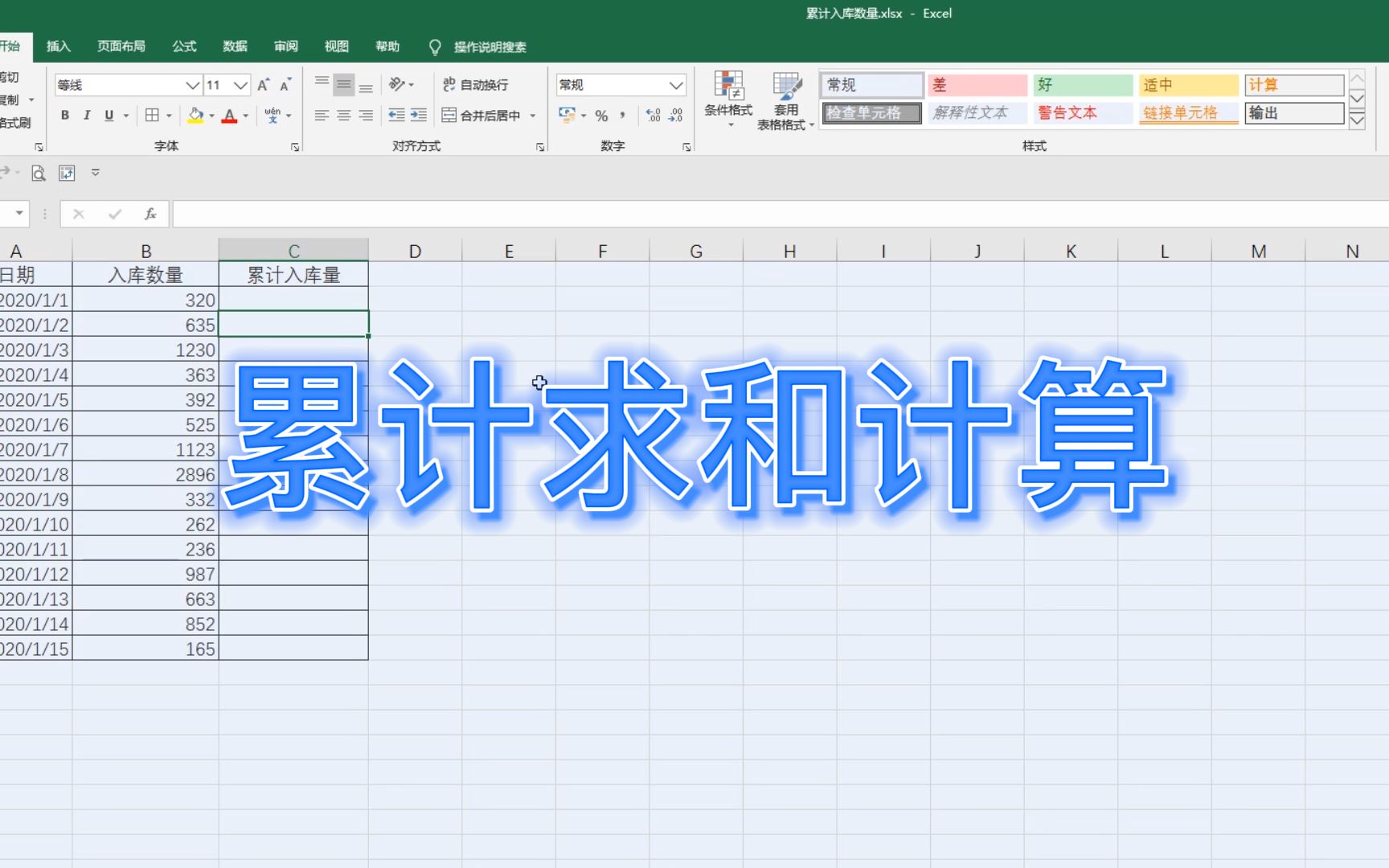Click header cell 入库数量
The image size is (1389, 868).
point(145,275)
